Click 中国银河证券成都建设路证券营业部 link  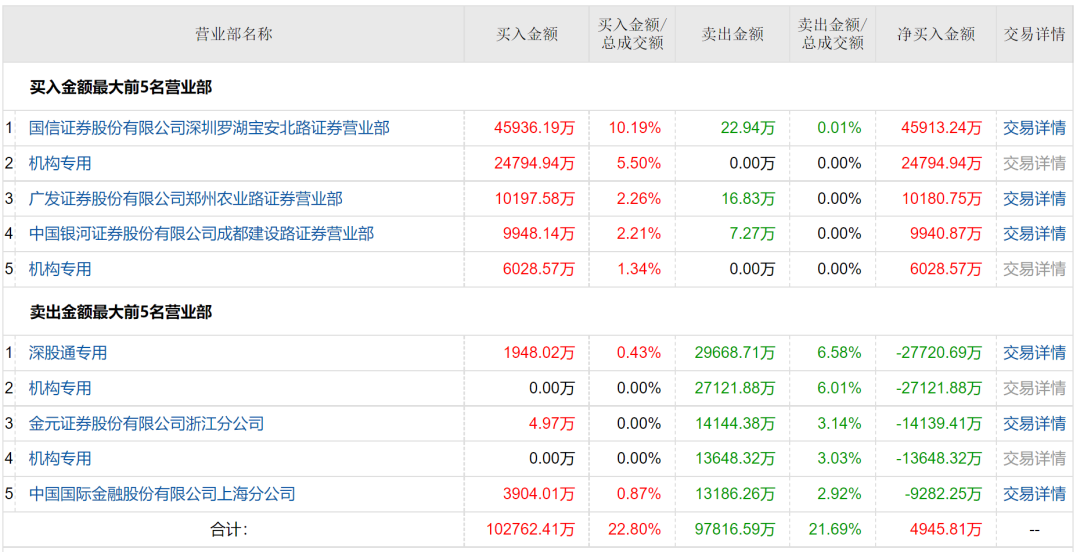(201, 234)
